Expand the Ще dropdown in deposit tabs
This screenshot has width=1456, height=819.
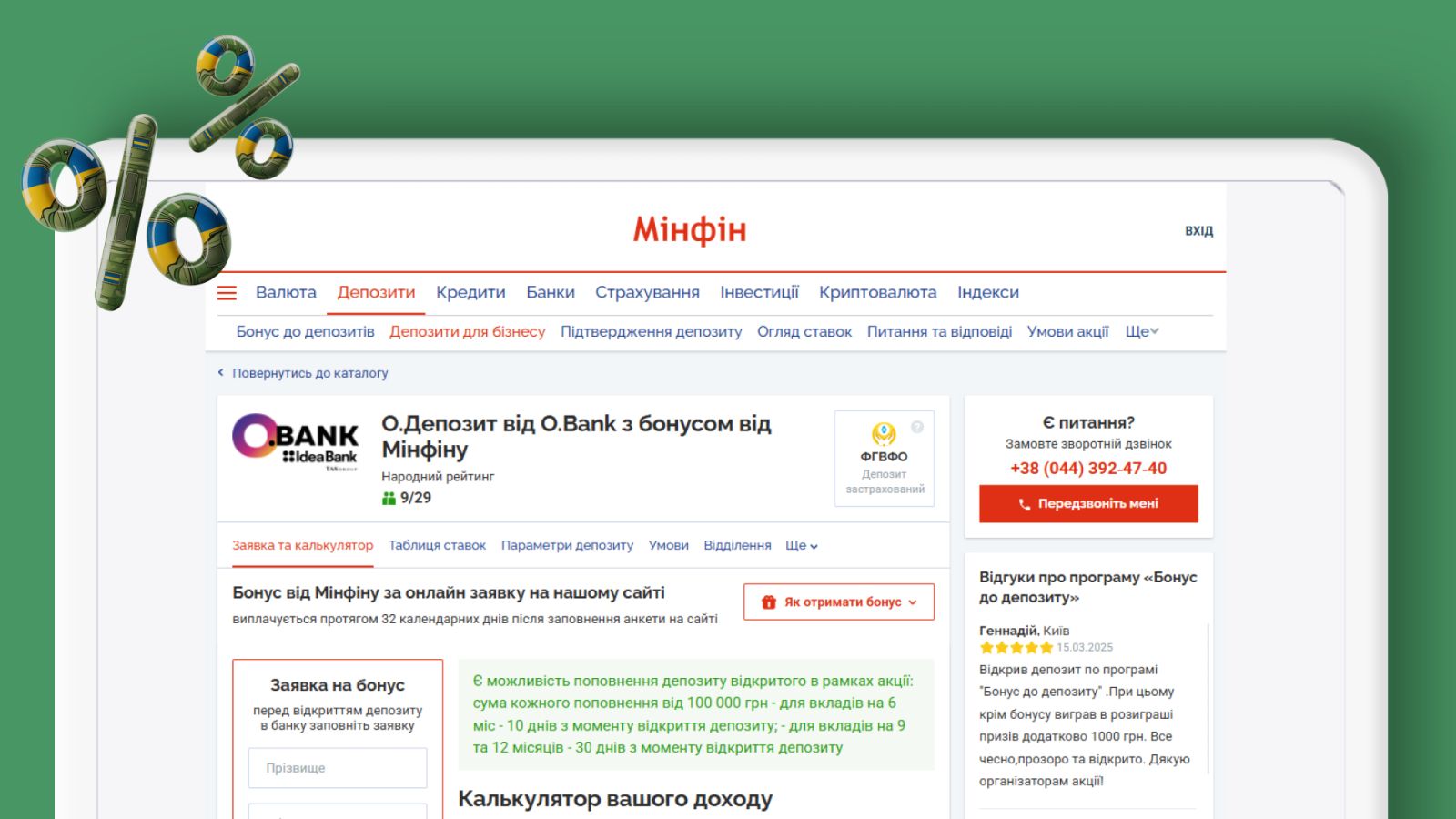point(802,545)
